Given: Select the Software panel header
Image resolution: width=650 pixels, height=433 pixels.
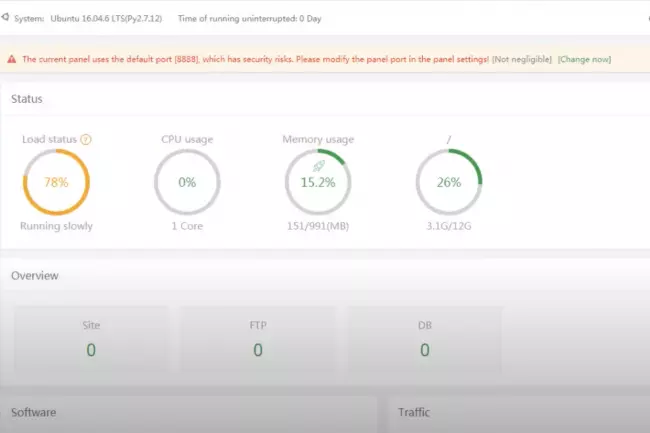Looking at the screenshot, I should point(34,412).
